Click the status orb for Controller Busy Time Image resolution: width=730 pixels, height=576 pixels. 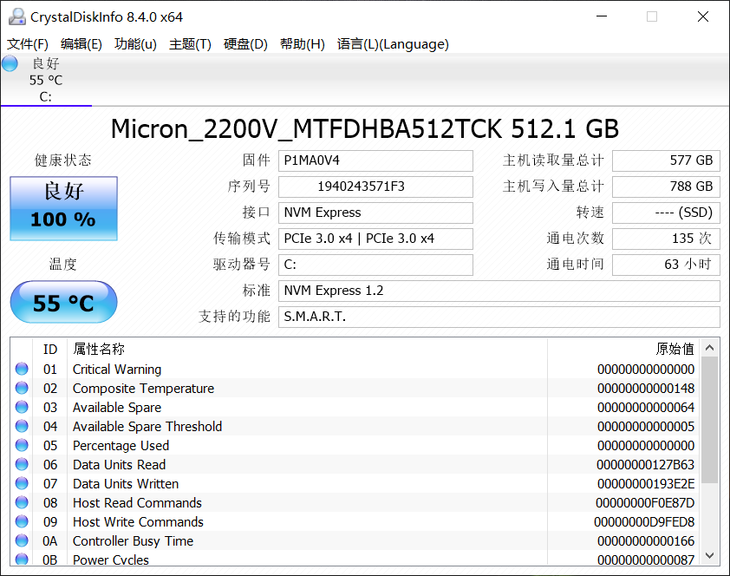(22, 541)
